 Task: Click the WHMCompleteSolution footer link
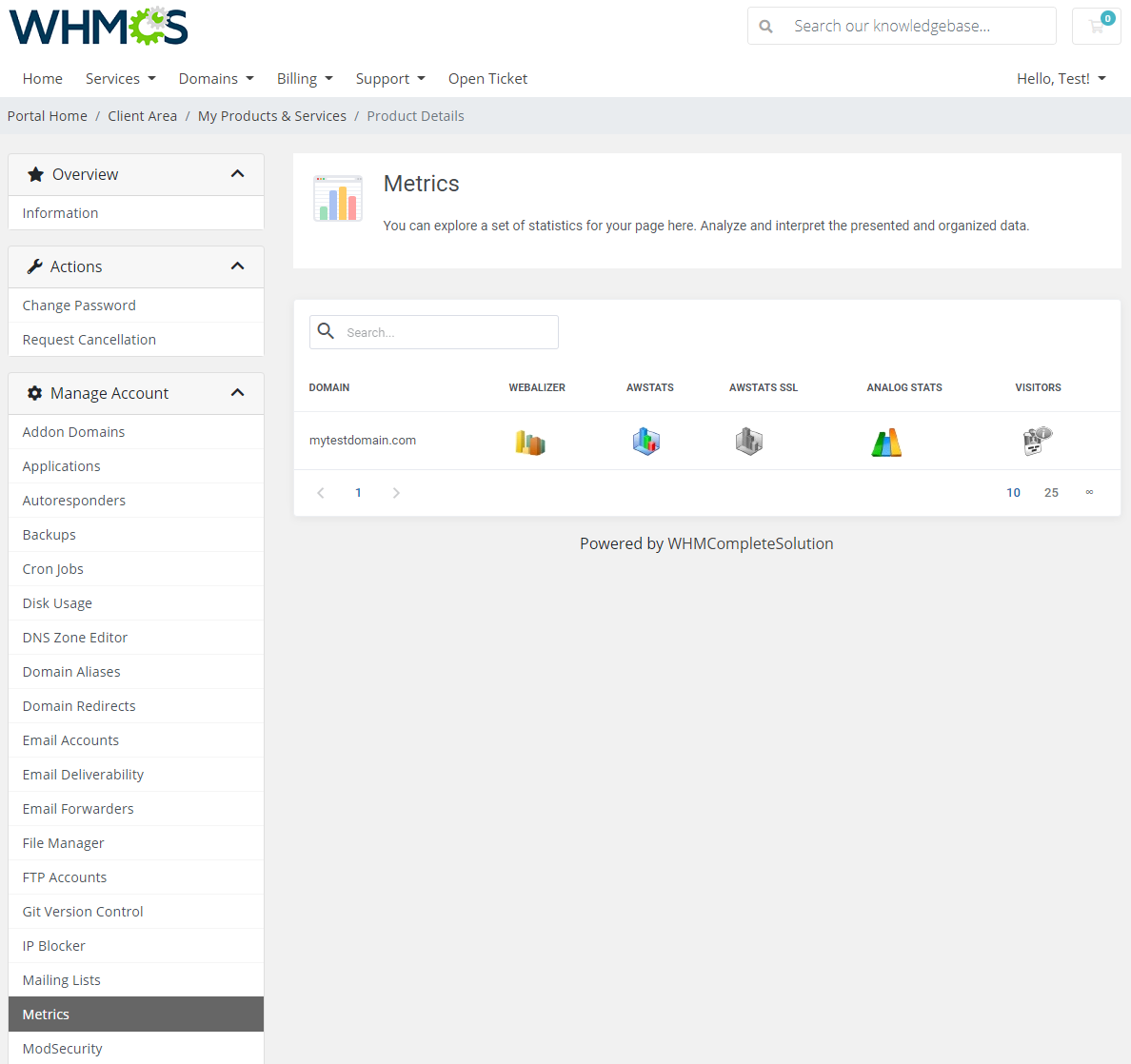750,542
